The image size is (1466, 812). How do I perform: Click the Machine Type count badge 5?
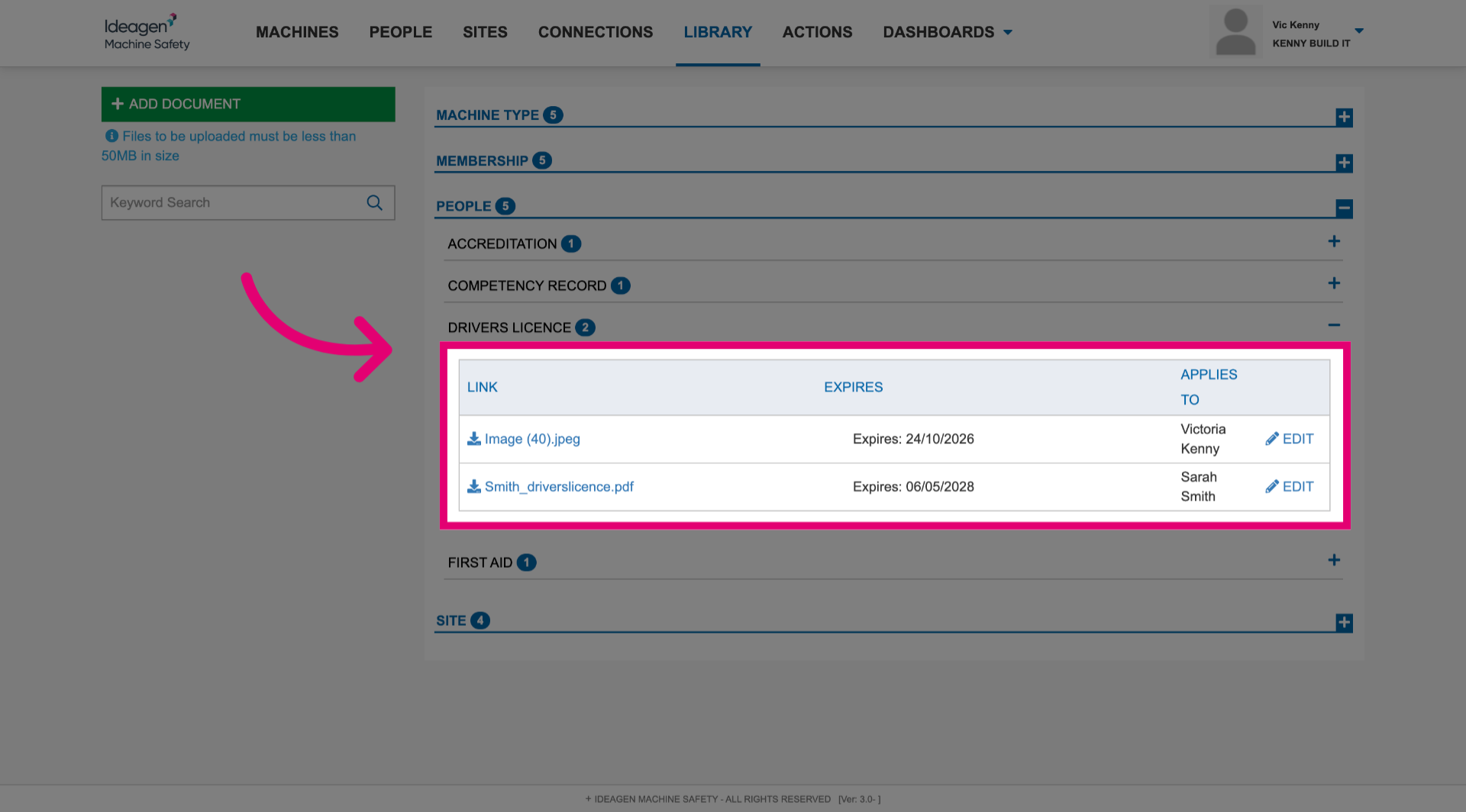(x=553, y=115)
